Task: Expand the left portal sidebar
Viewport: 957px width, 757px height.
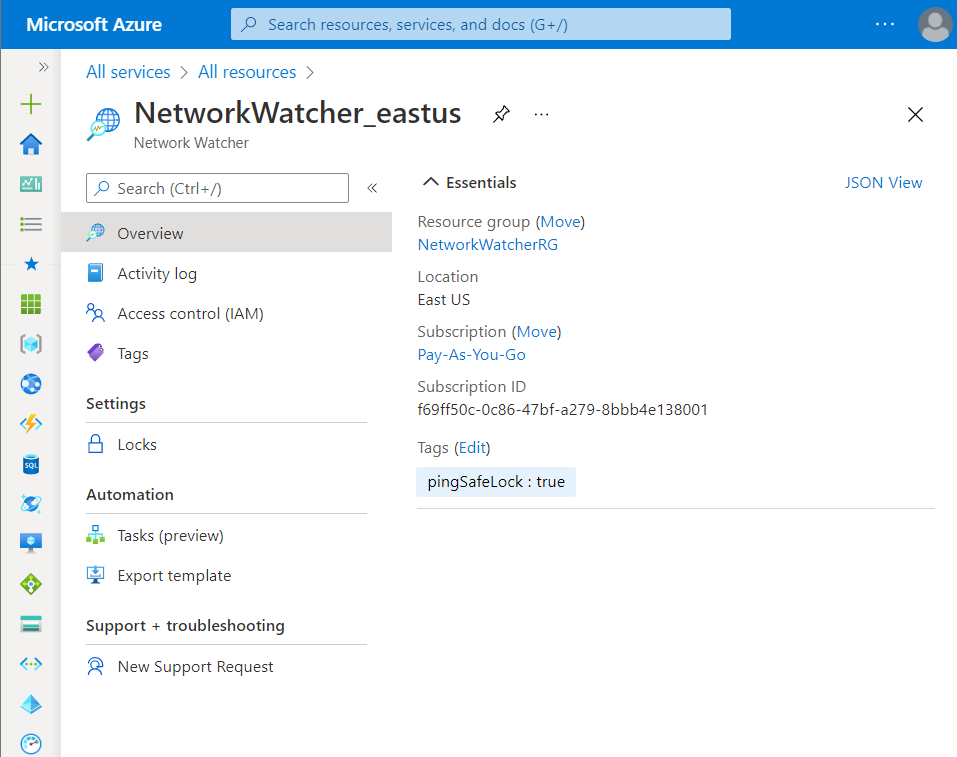Action: [43, 67]
